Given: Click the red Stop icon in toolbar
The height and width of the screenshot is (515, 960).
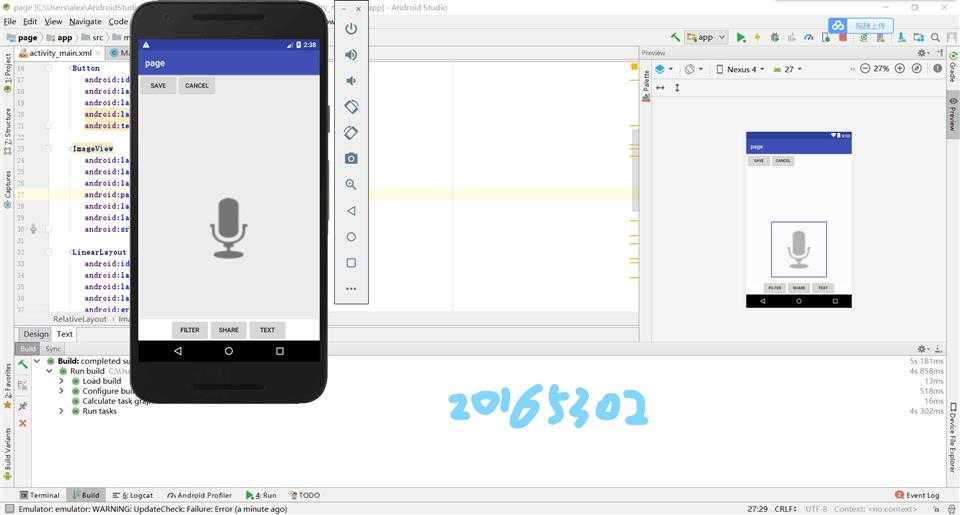Looking at the screenshot, I should (842, 37).
